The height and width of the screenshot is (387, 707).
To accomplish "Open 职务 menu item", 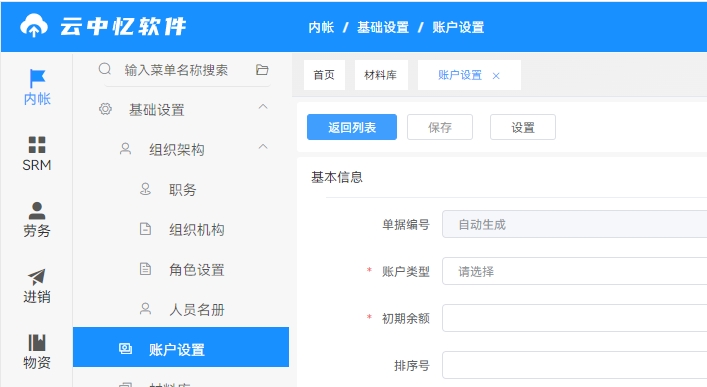I will (x=181, y=189).
